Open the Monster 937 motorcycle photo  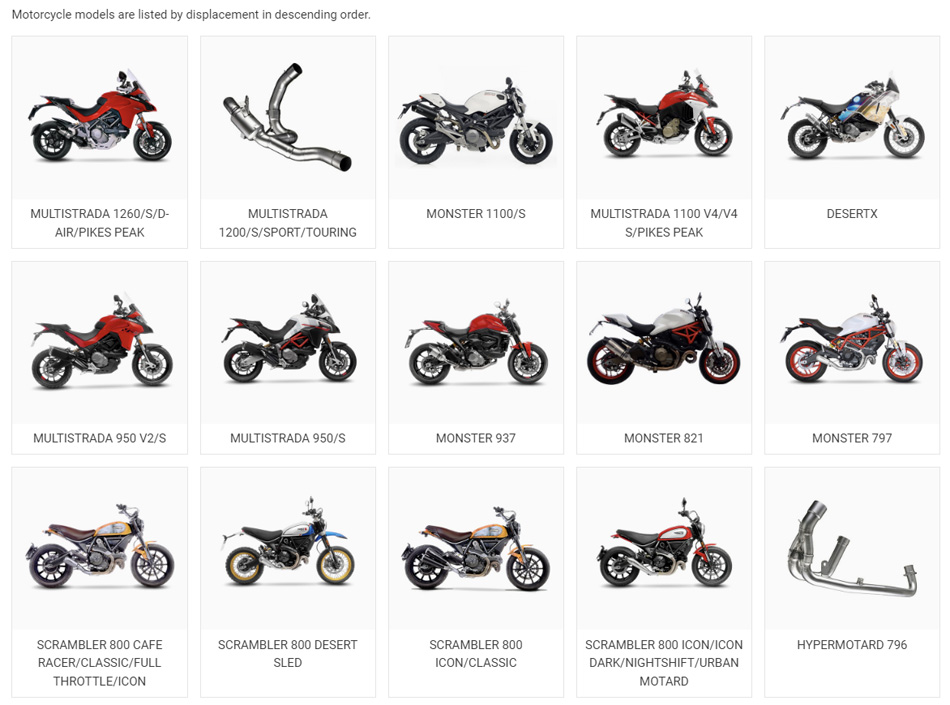[x=476, y=343]
